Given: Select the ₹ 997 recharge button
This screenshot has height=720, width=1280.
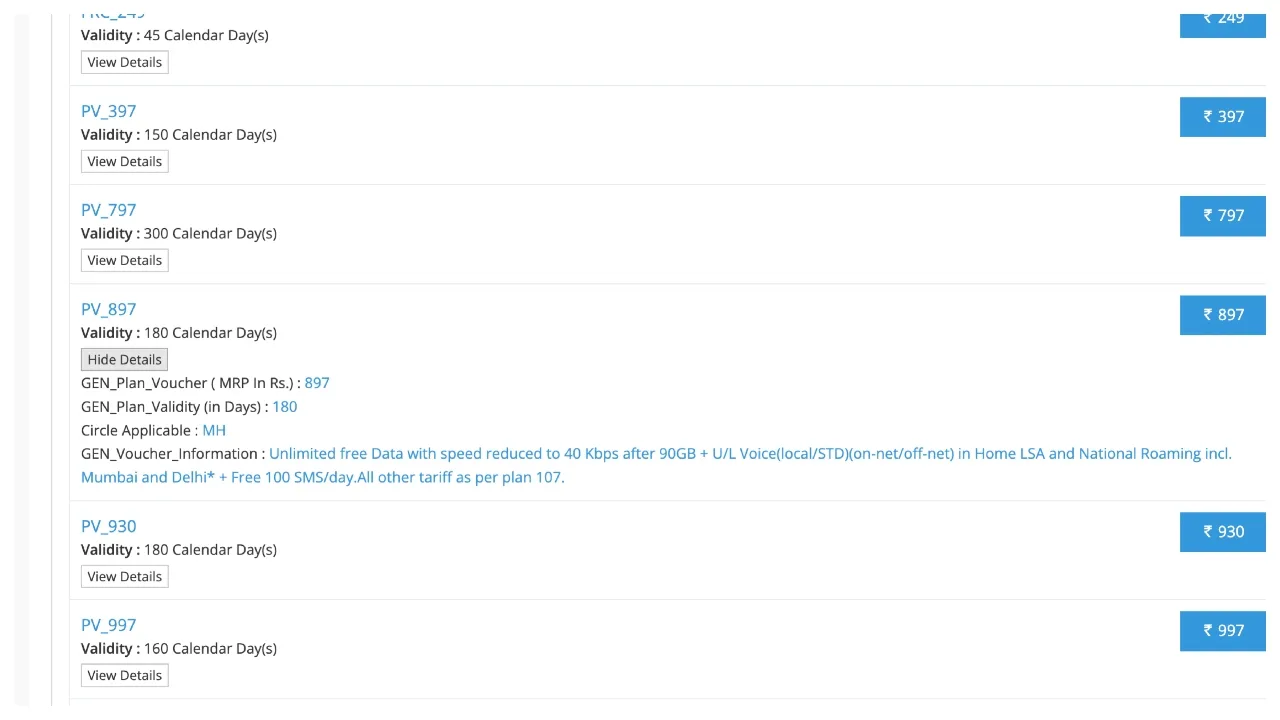Looking at the screenshot, I should coord(1223,631).
